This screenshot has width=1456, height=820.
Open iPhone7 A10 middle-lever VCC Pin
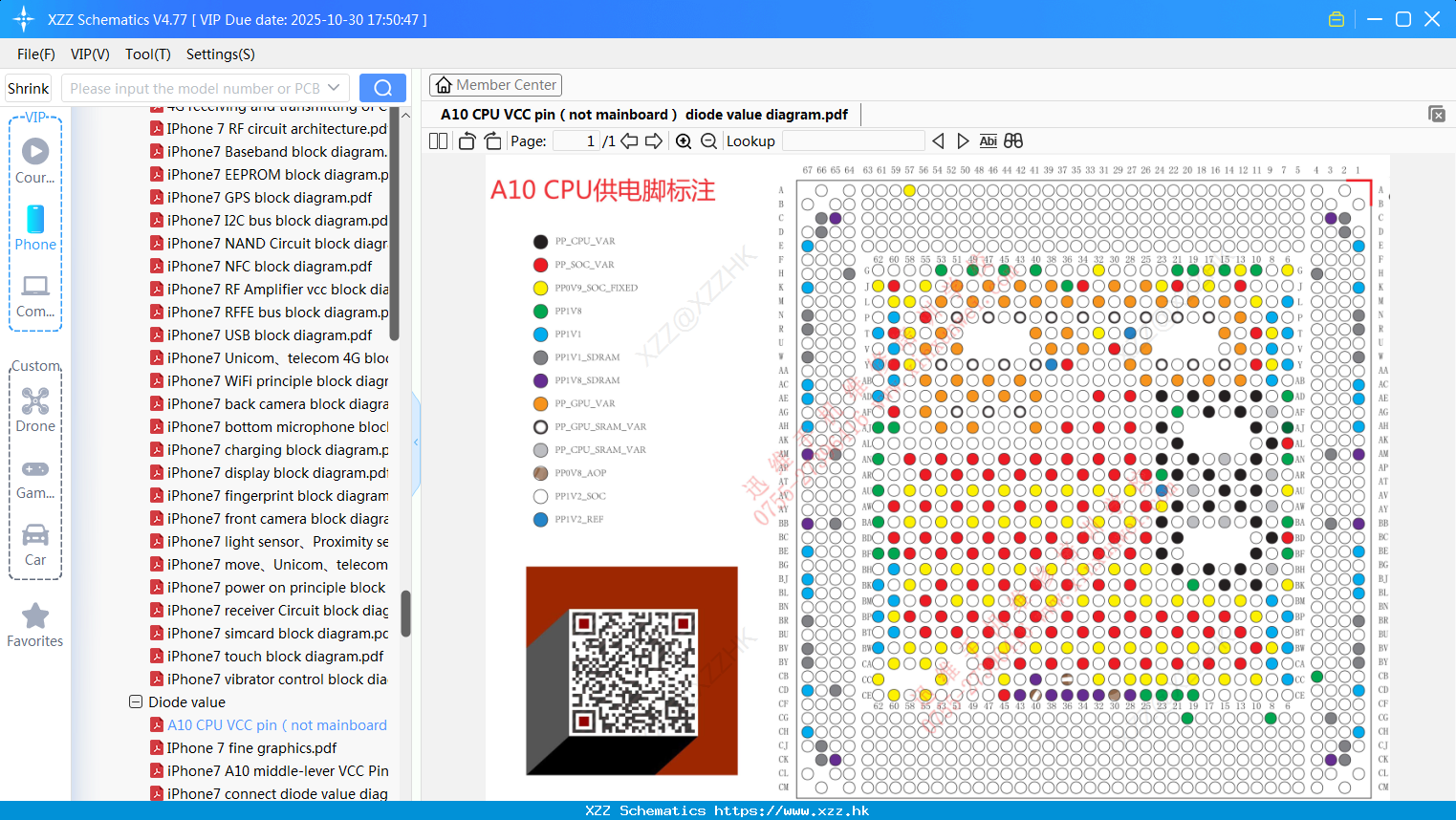click(x=277, y=771)
